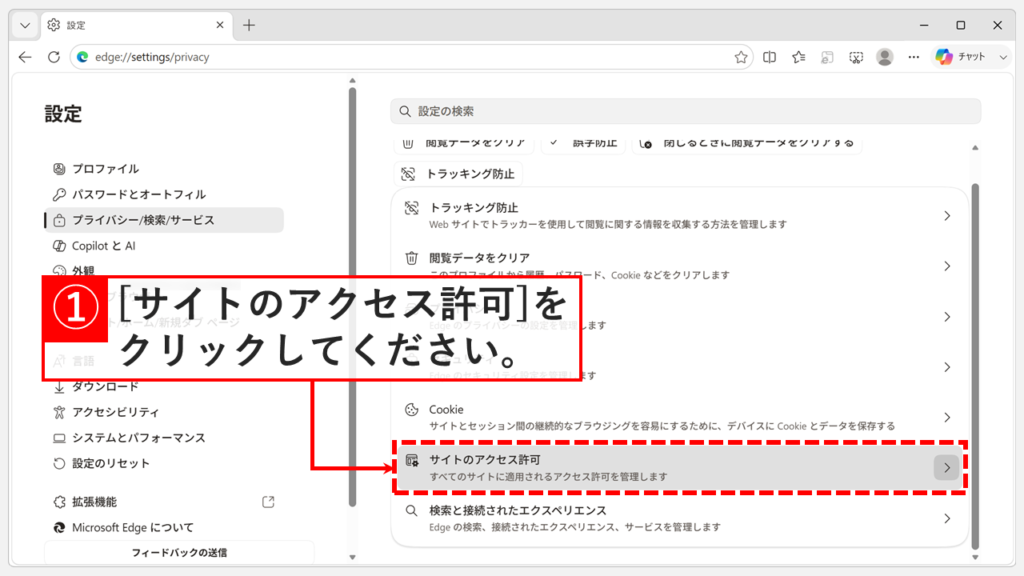
Task: Open サイトのアクセス許可 row
Action: 679,468
